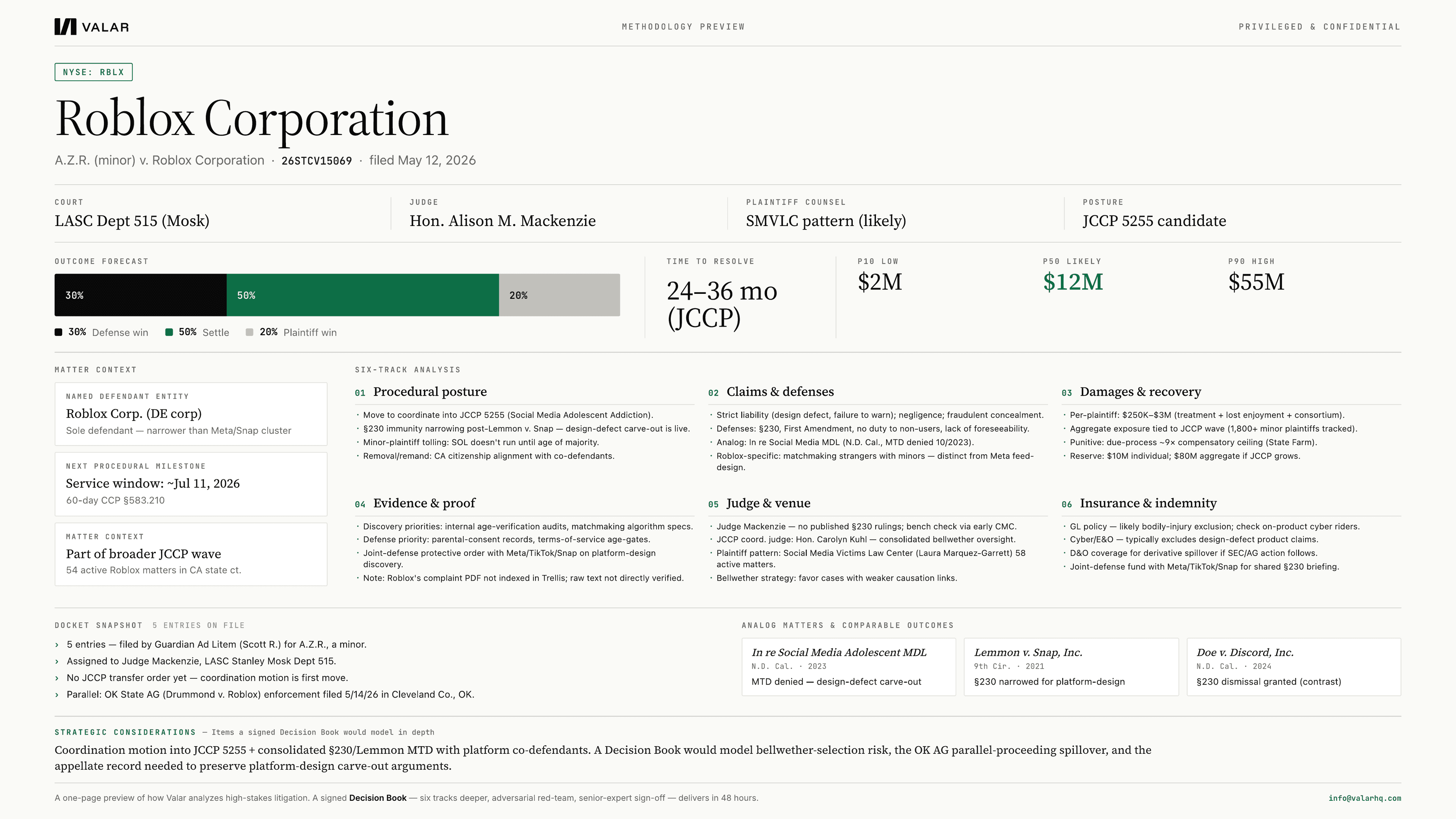Viewport: 1456px width, 819px height.
Task: Click the P50 Likely $12M value
Action: pyautogui.click(x=1073, y=282)
